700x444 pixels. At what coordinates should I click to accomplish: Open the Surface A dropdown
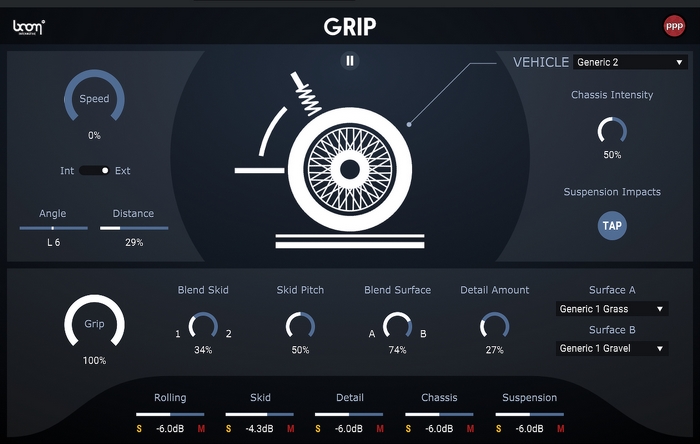point(612,309)
